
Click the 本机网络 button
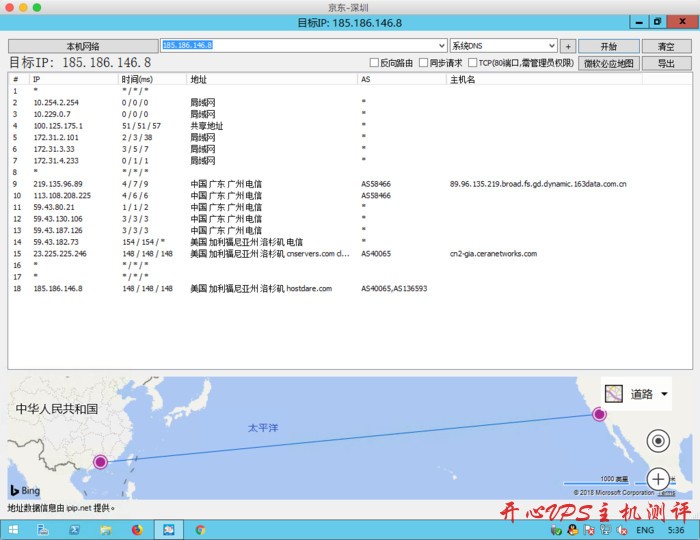pyautogui.click(x=83, y=46)
